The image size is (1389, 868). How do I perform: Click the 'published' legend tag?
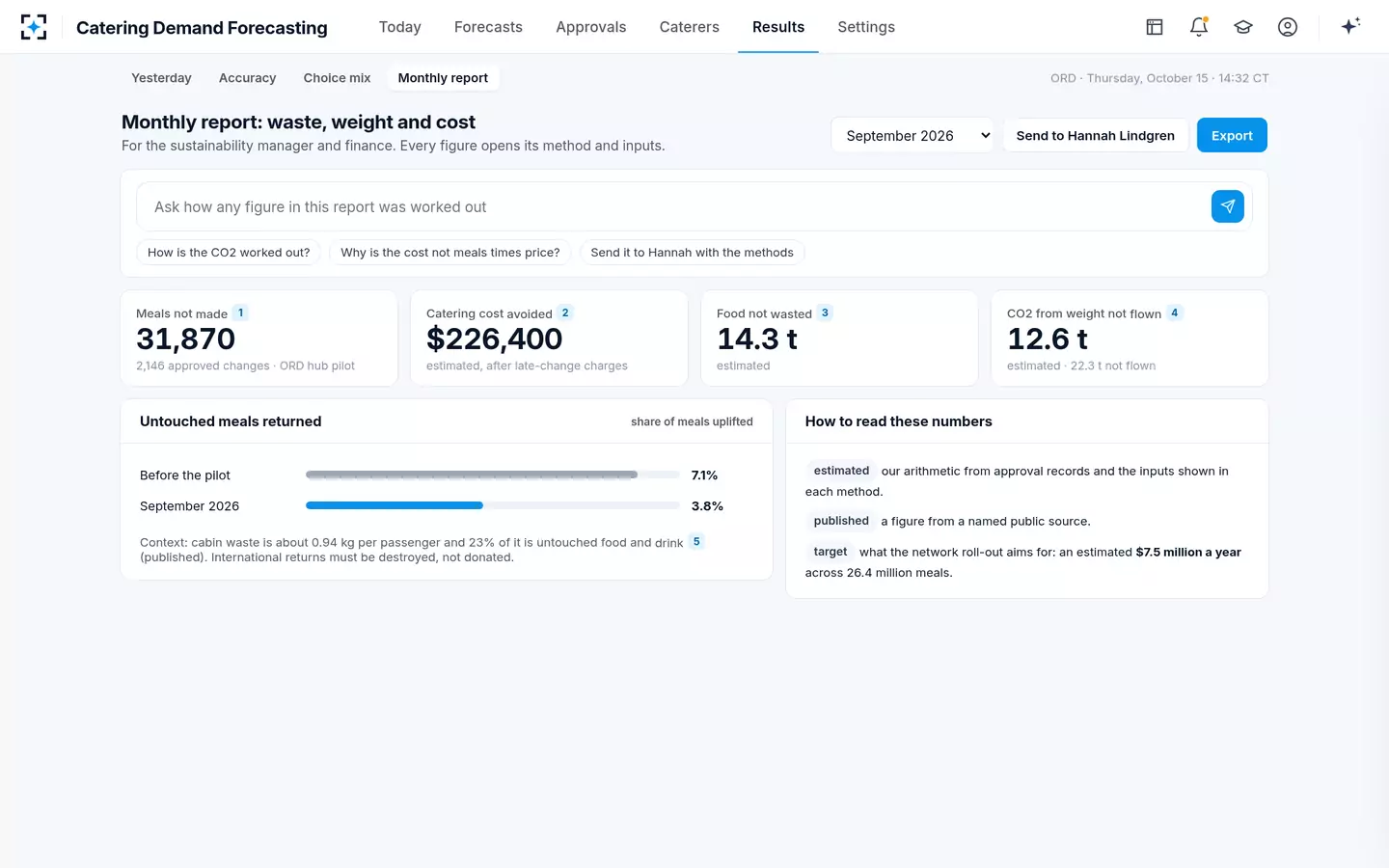click(x=841, y=521)
